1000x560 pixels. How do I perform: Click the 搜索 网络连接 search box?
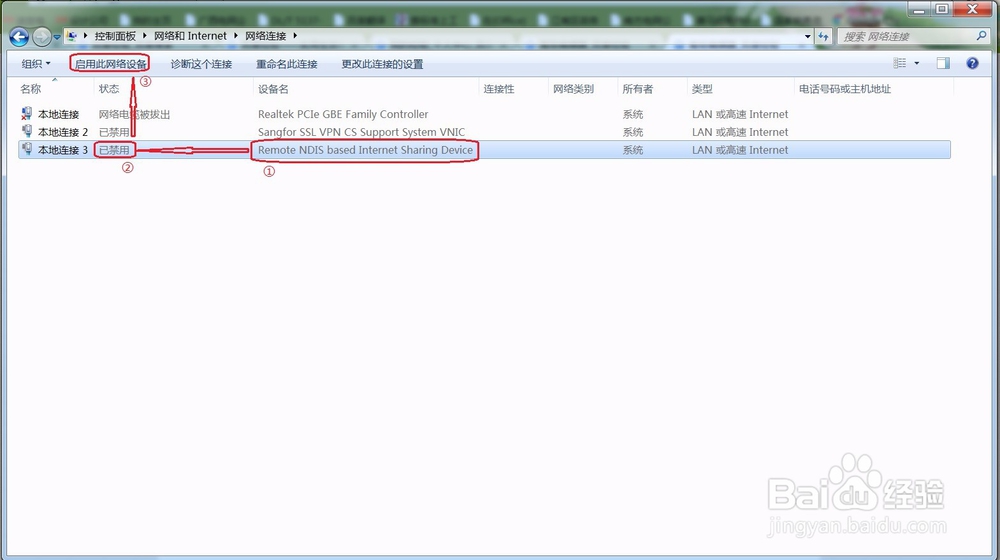(906, 36)
